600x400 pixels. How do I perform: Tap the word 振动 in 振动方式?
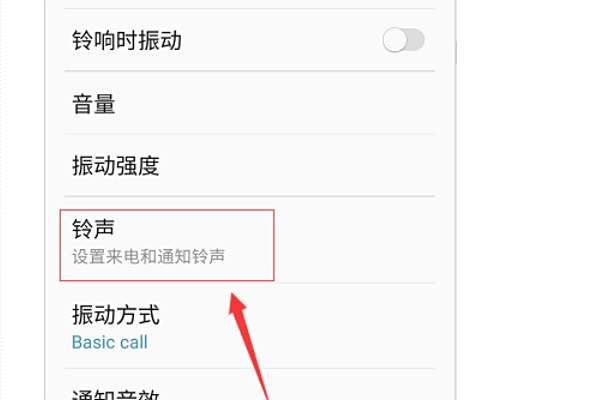click(94, 315)
